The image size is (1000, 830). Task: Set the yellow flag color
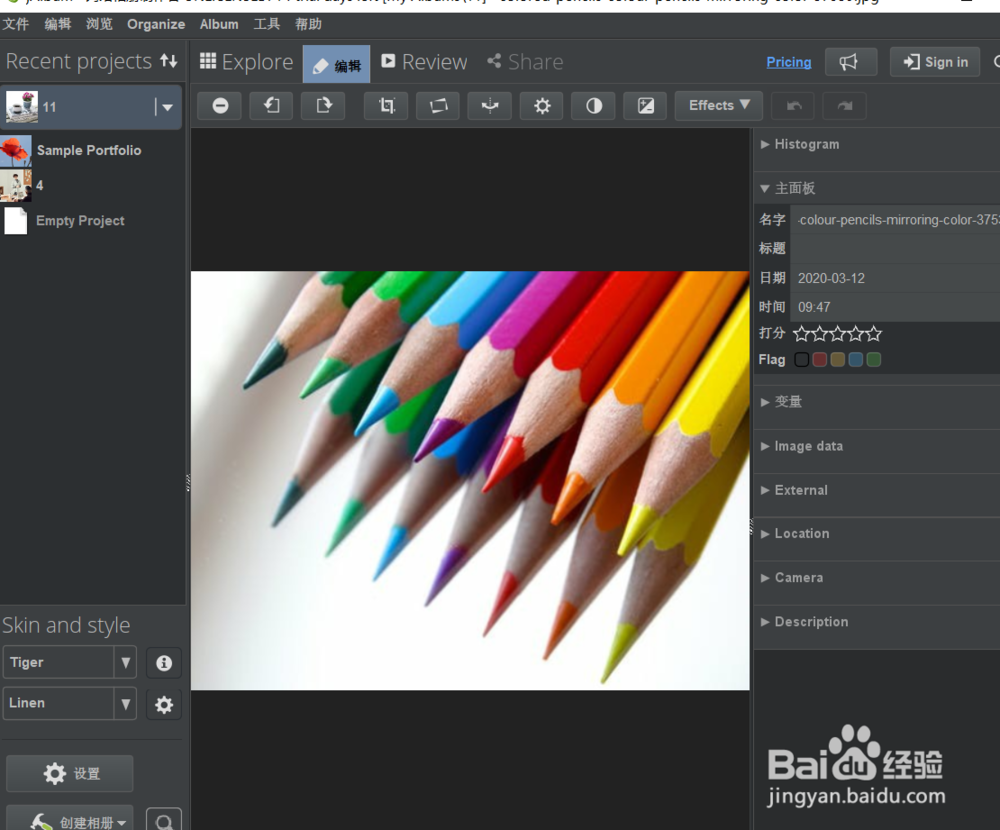(837, 360)
